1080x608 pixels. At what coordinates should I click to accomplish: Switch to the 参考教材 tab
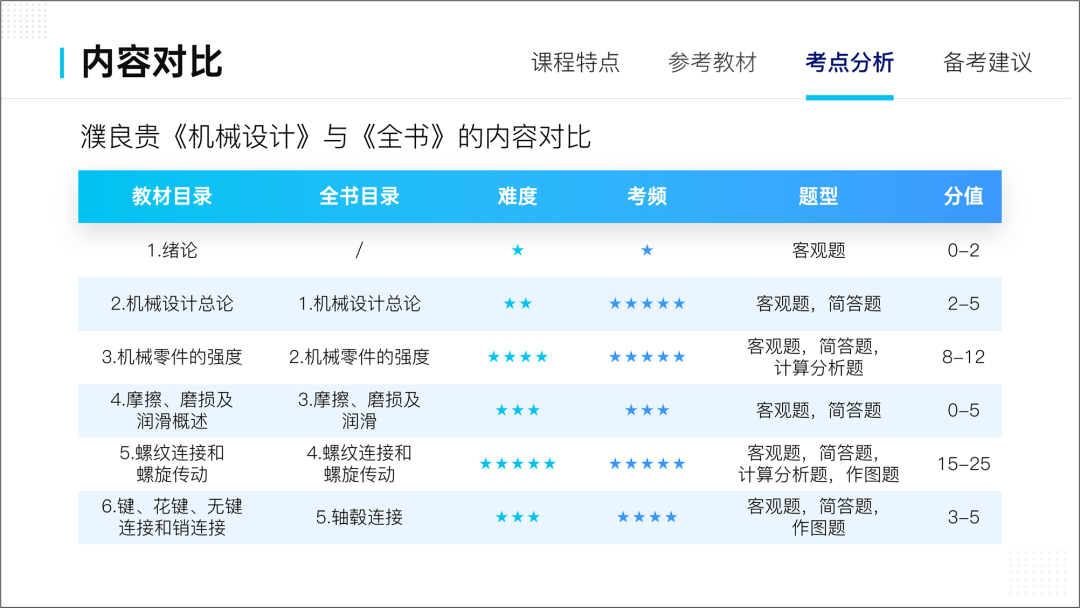click(x=712, y=62)
